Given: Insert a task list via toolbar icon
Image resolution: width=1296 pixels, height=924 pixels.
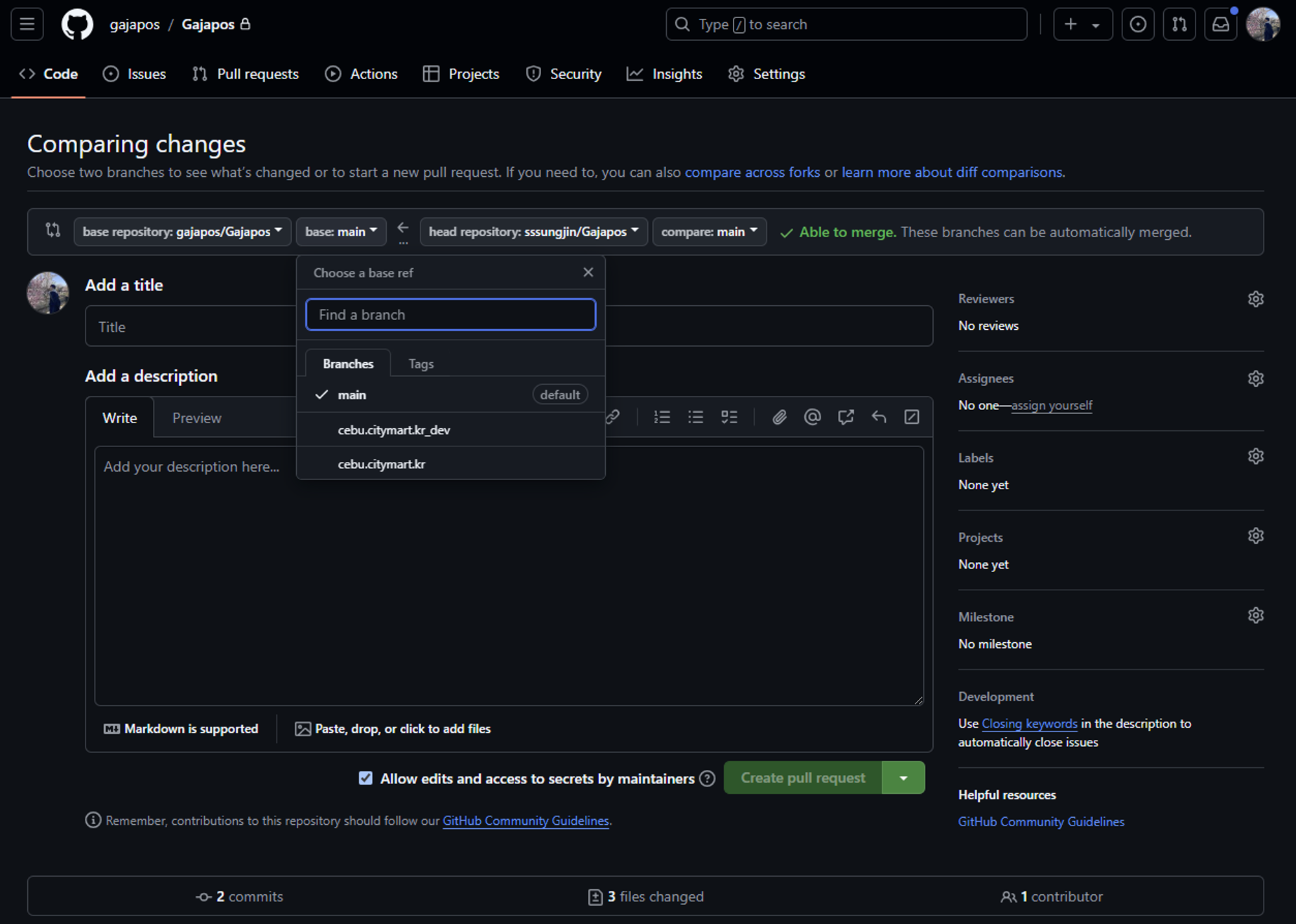Looking at the screenshot, I should point(729,417).
